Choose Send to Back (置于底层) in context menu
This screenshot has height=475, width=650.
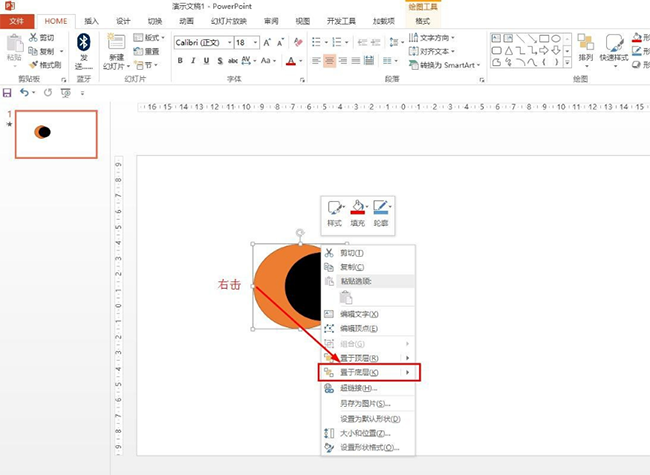369,372
